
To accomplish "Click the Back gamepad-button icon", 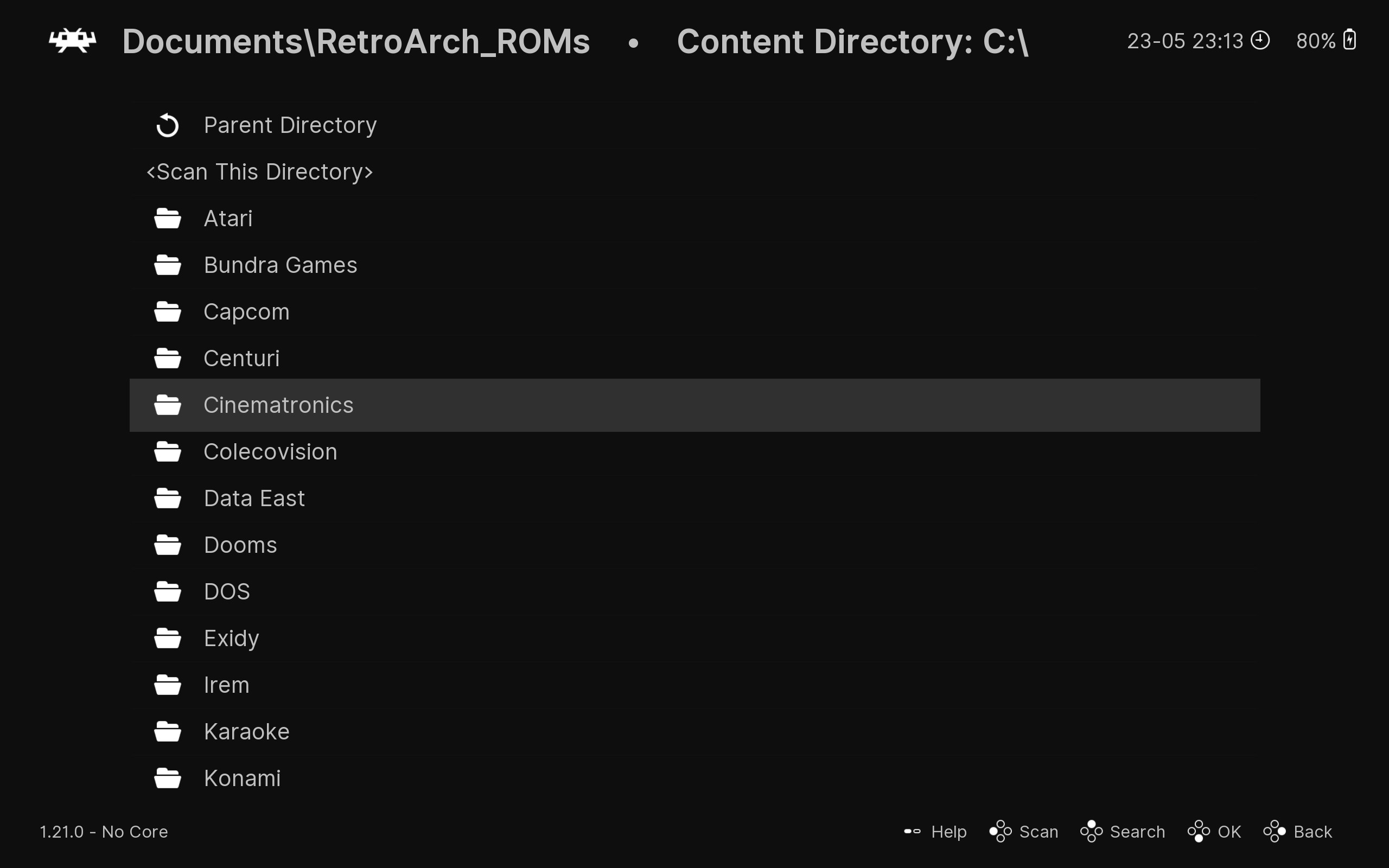I will click(x=1274, y=831).
